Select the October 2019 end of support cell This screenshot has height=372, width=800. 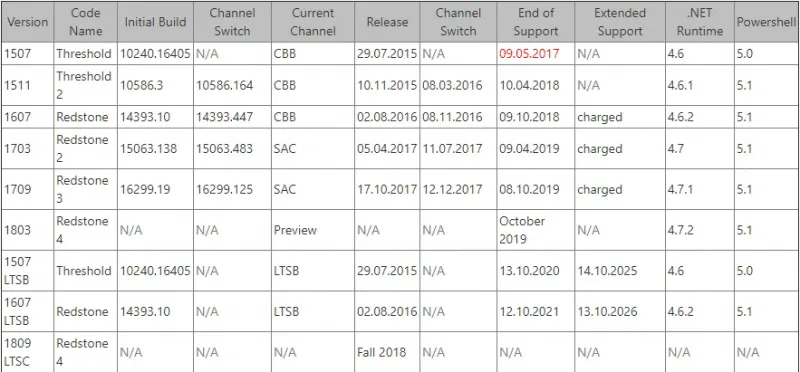[536, 230]
